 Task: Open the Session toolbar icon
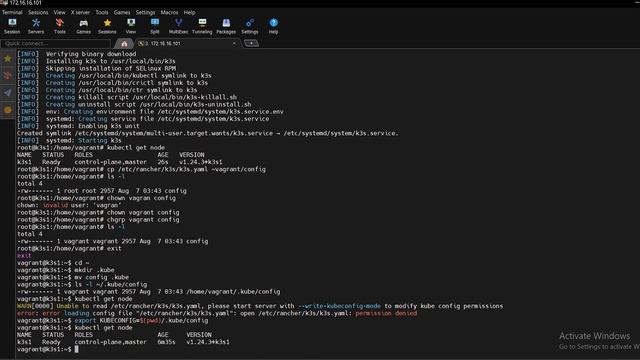[x=12, y=26]
